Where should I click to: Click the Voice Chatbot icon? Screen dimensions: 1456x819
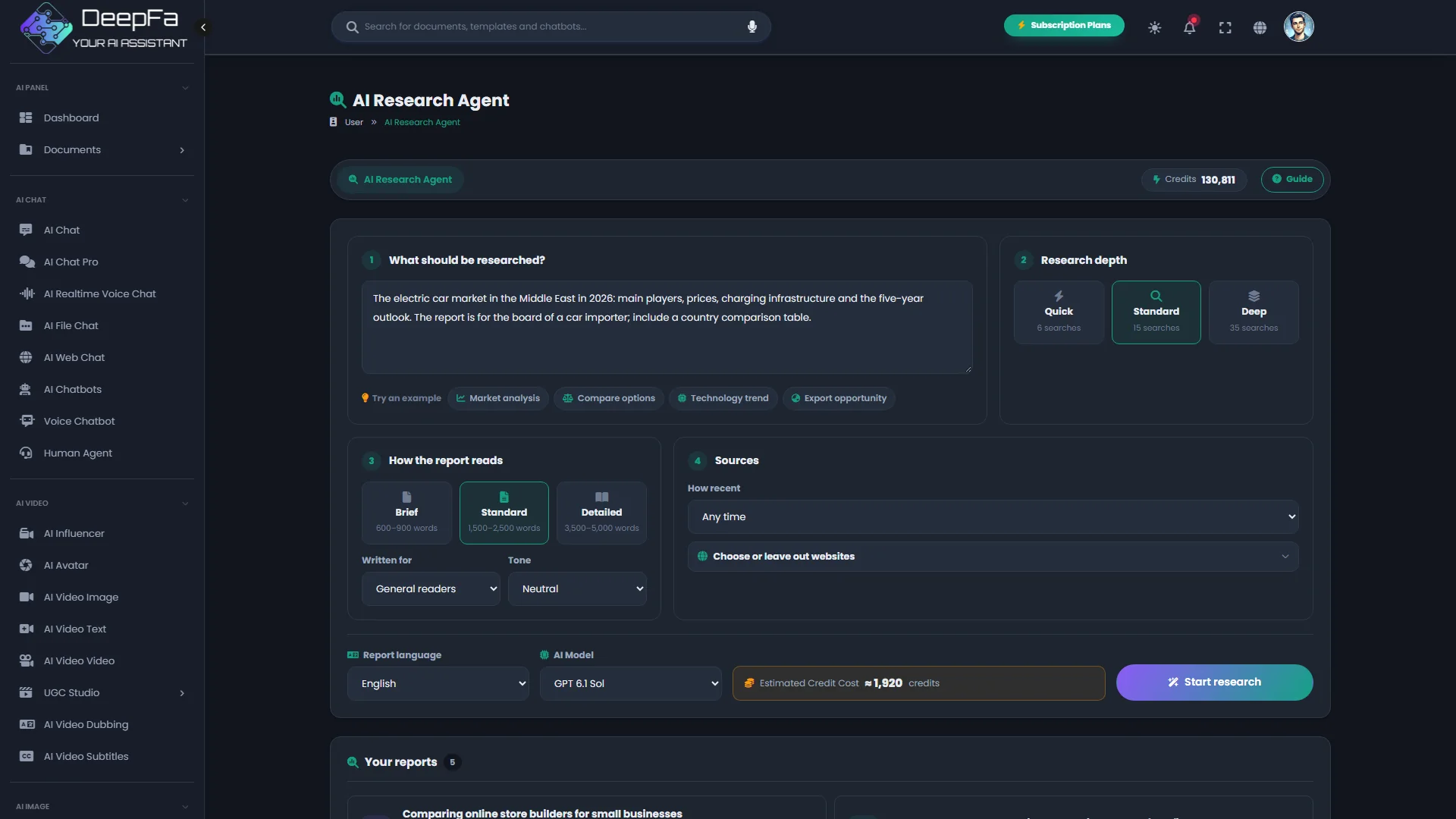click(x=26, y=421)
